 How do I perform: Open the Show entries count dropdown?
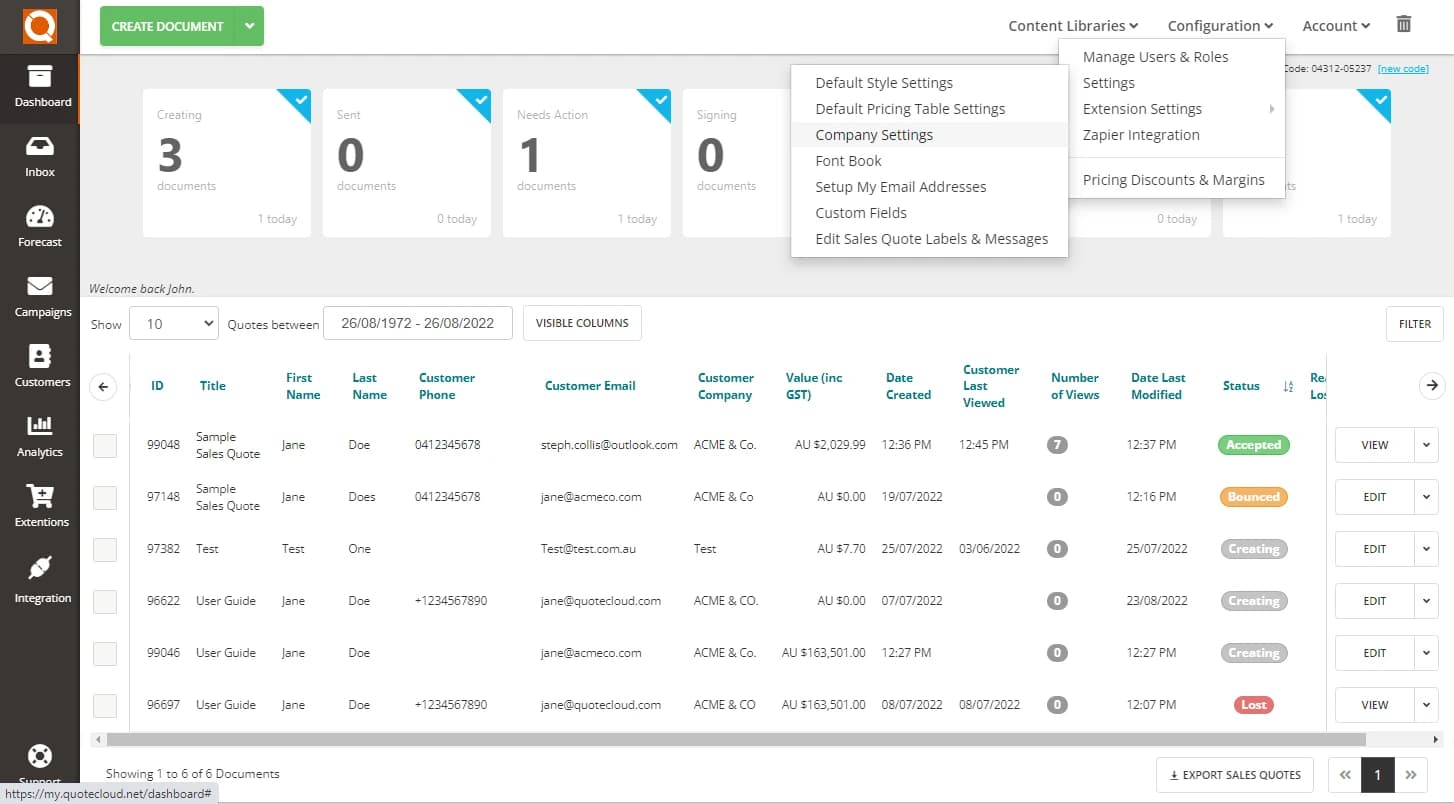[173, 323]
